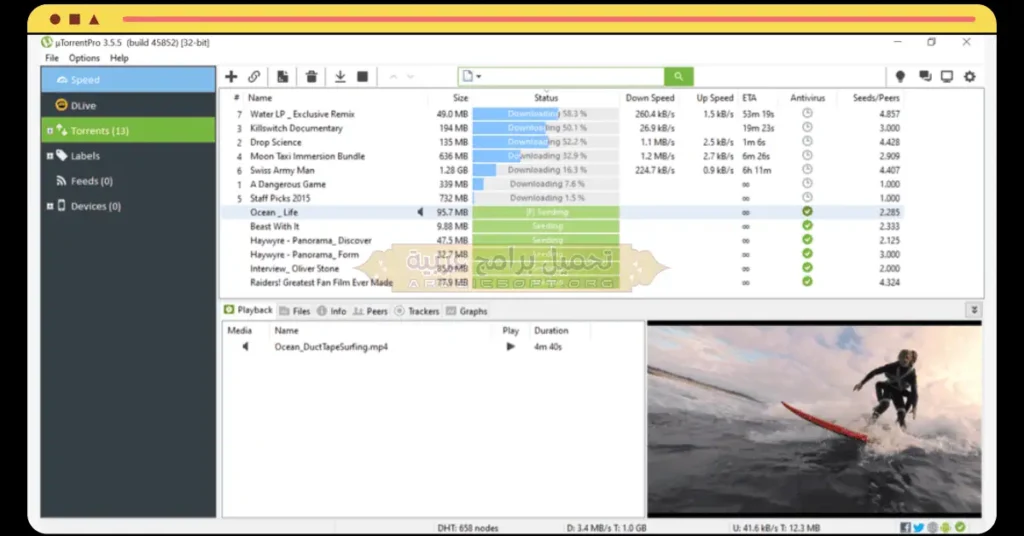Click the DHT: 658 nodes status text
Screen dimensions: 1024x536
[468, 528]
